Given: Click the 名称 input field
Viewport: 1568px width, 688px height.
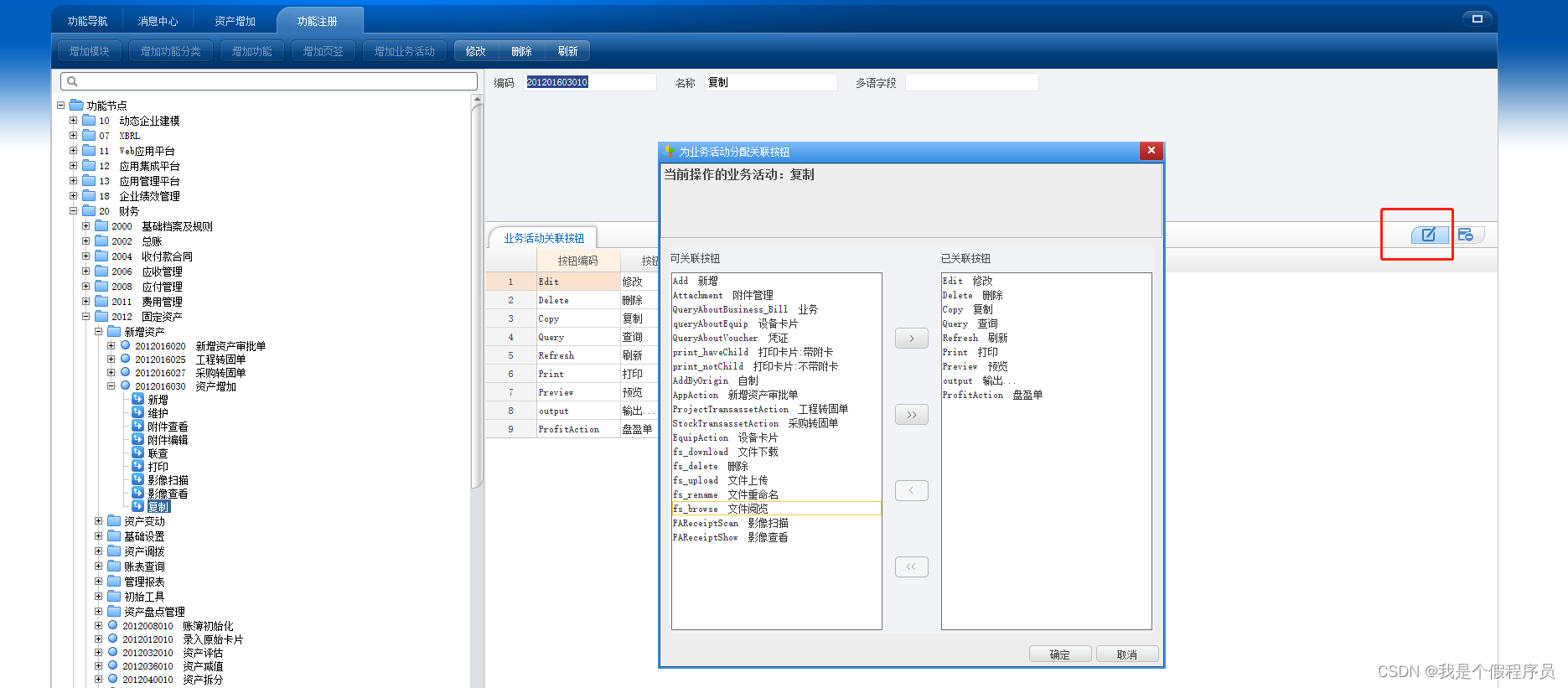Looking at the screenshot, I should (771, 82).
